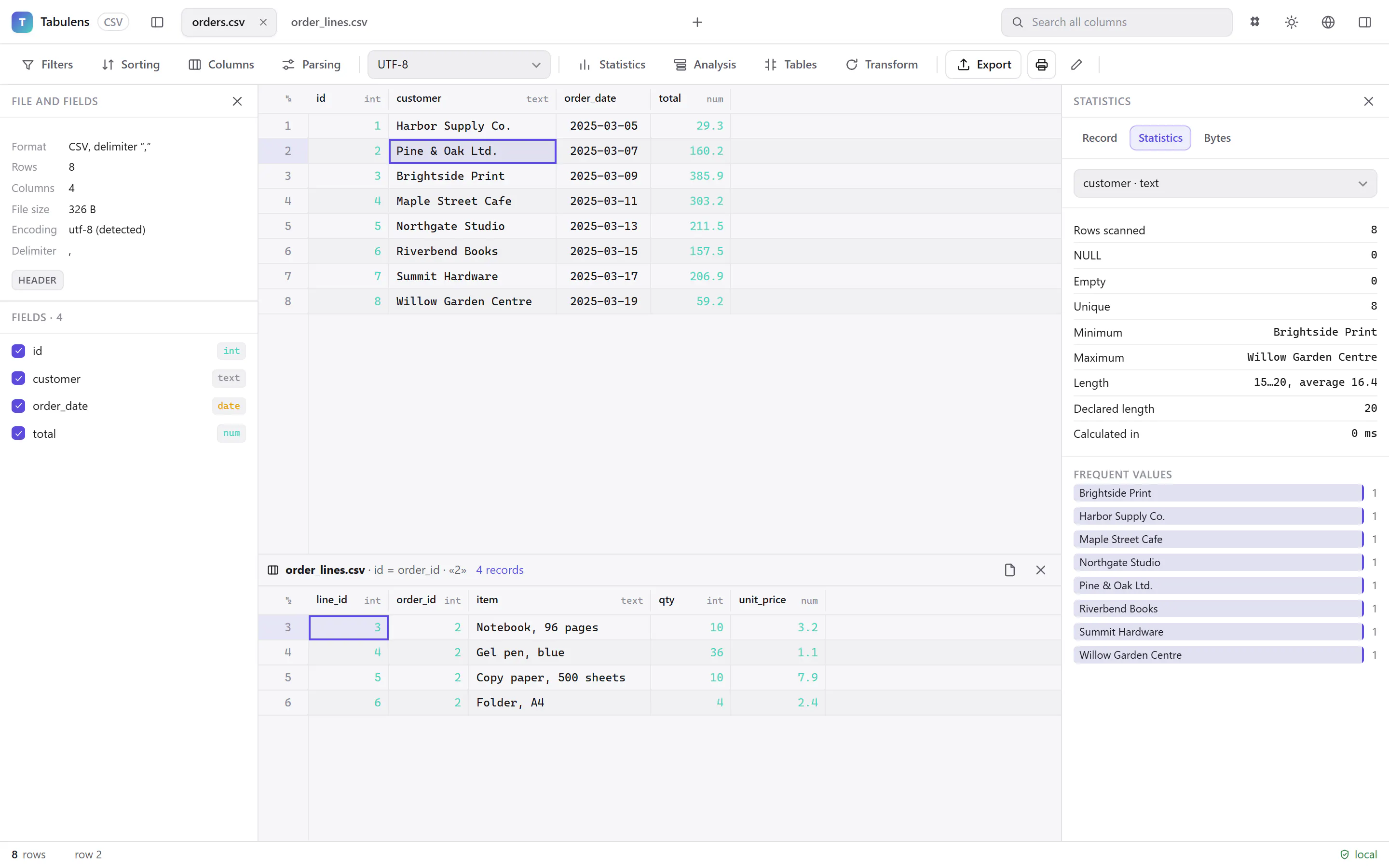Image resolution: width=1389 pixels, height=868 pixels.
Task: Click the print icon button
Action: pyautogui.click(x=1042, y=64)
